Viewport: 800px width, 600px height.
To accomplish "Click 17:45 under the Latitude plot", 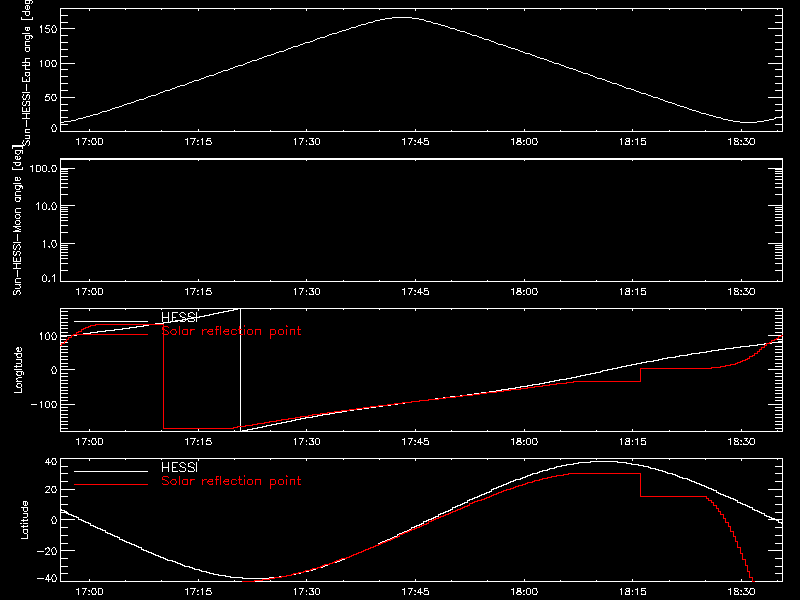I will 415,592.
